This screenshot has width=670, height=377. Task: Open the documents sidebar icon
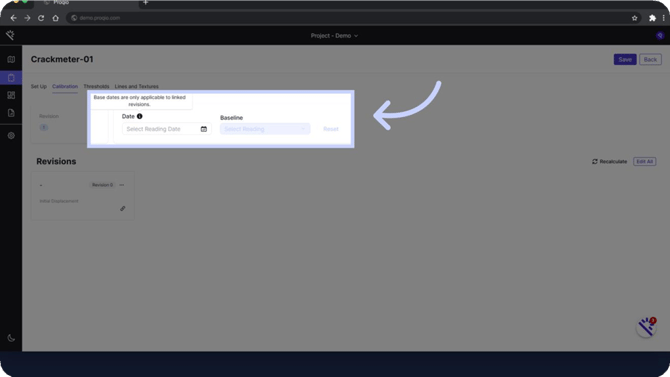click(11, 113)
